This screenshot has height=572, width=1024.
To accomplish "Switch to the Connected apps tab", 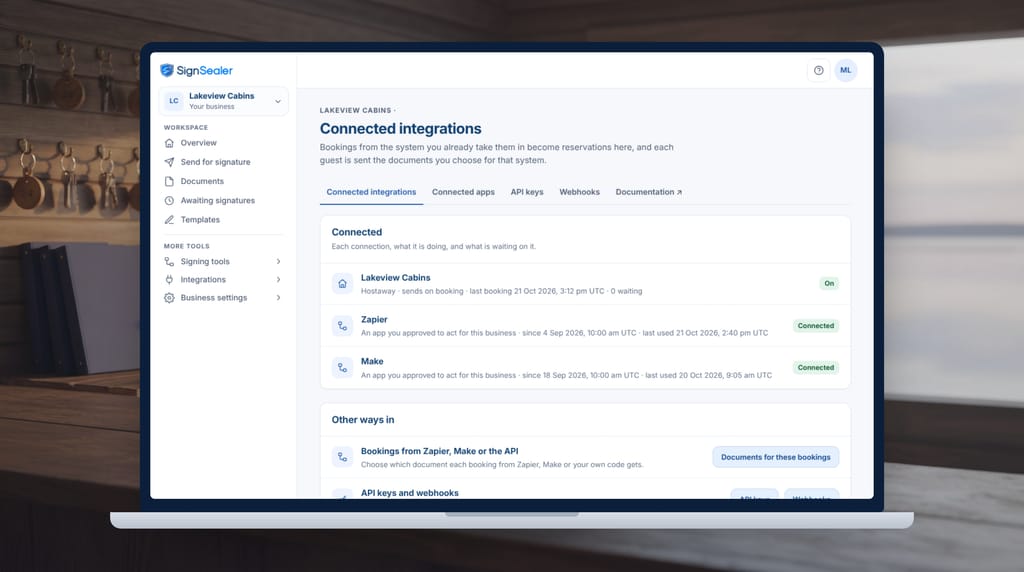I will click(463, 192).
